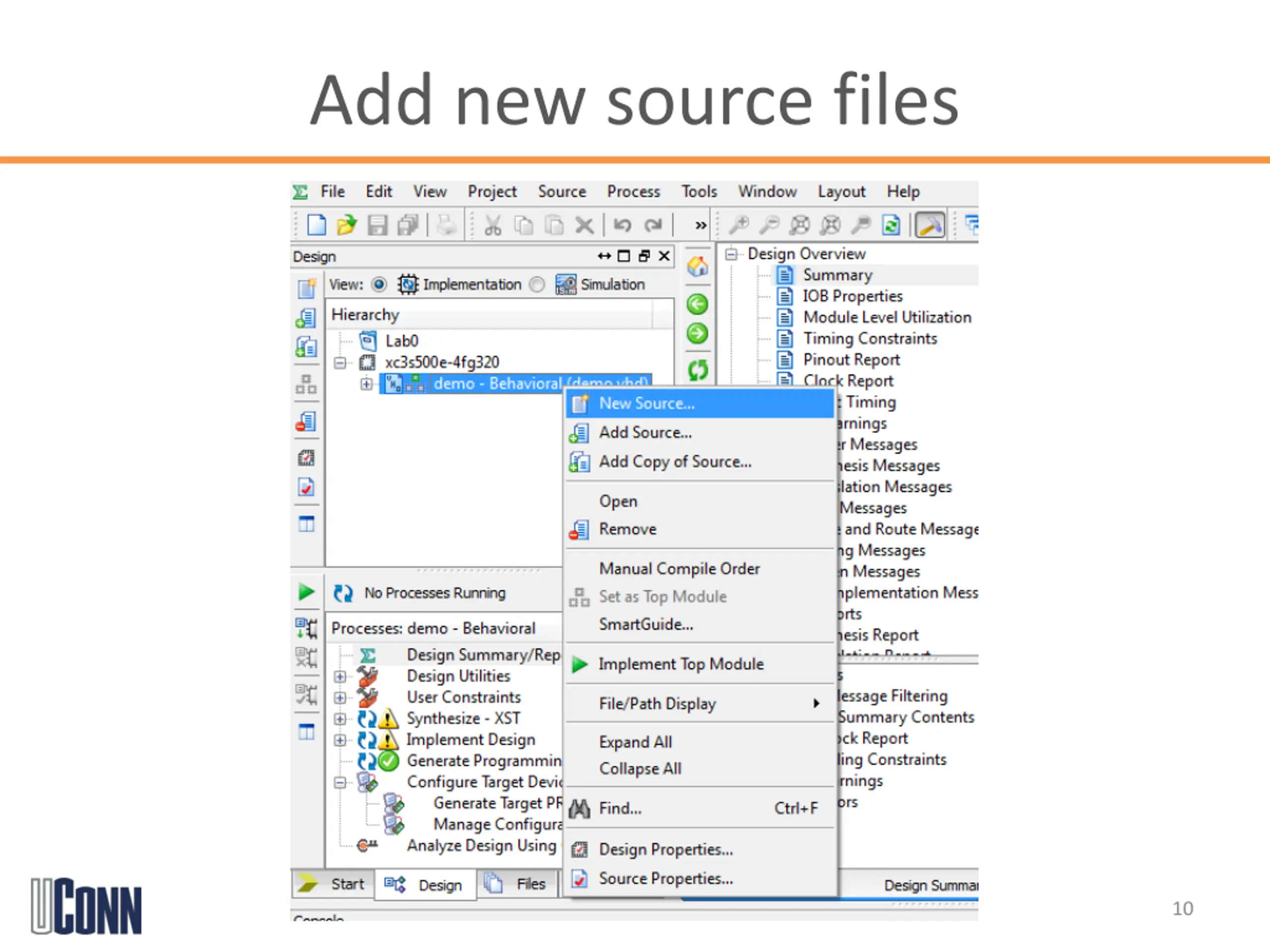Click the Undo arrow icon
The height and width of the screenshot is (952, 1270).
point(623,225)
